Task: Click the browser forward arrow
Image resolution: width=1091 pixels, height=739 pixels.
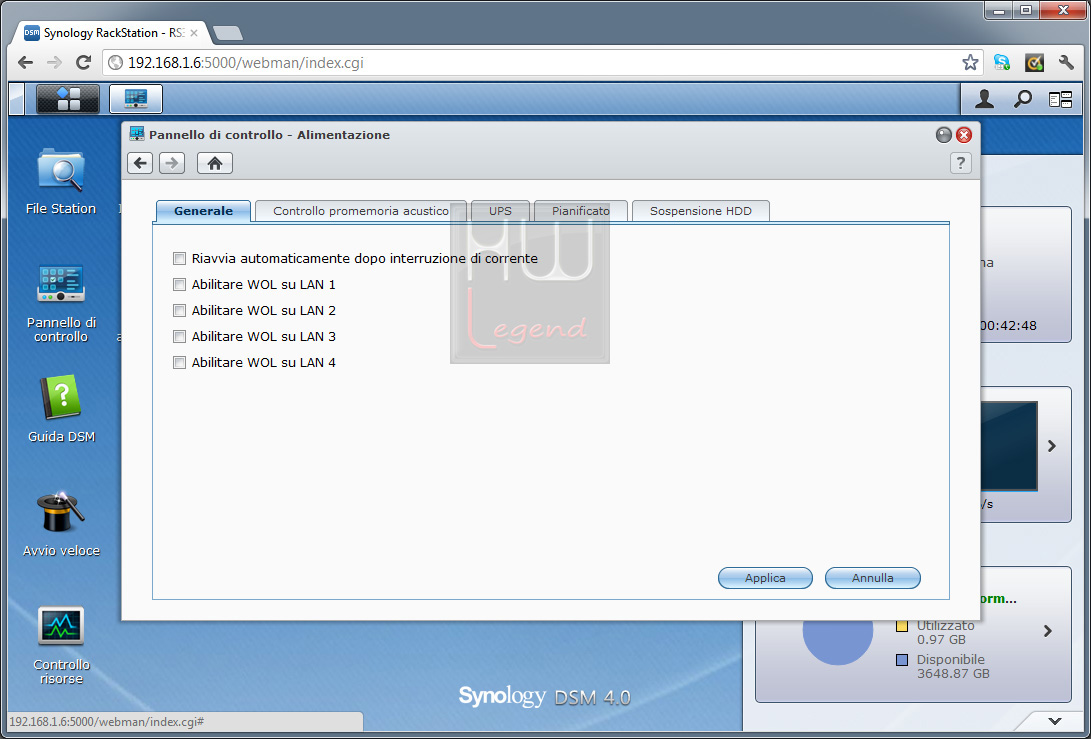Action: [54, 63]
